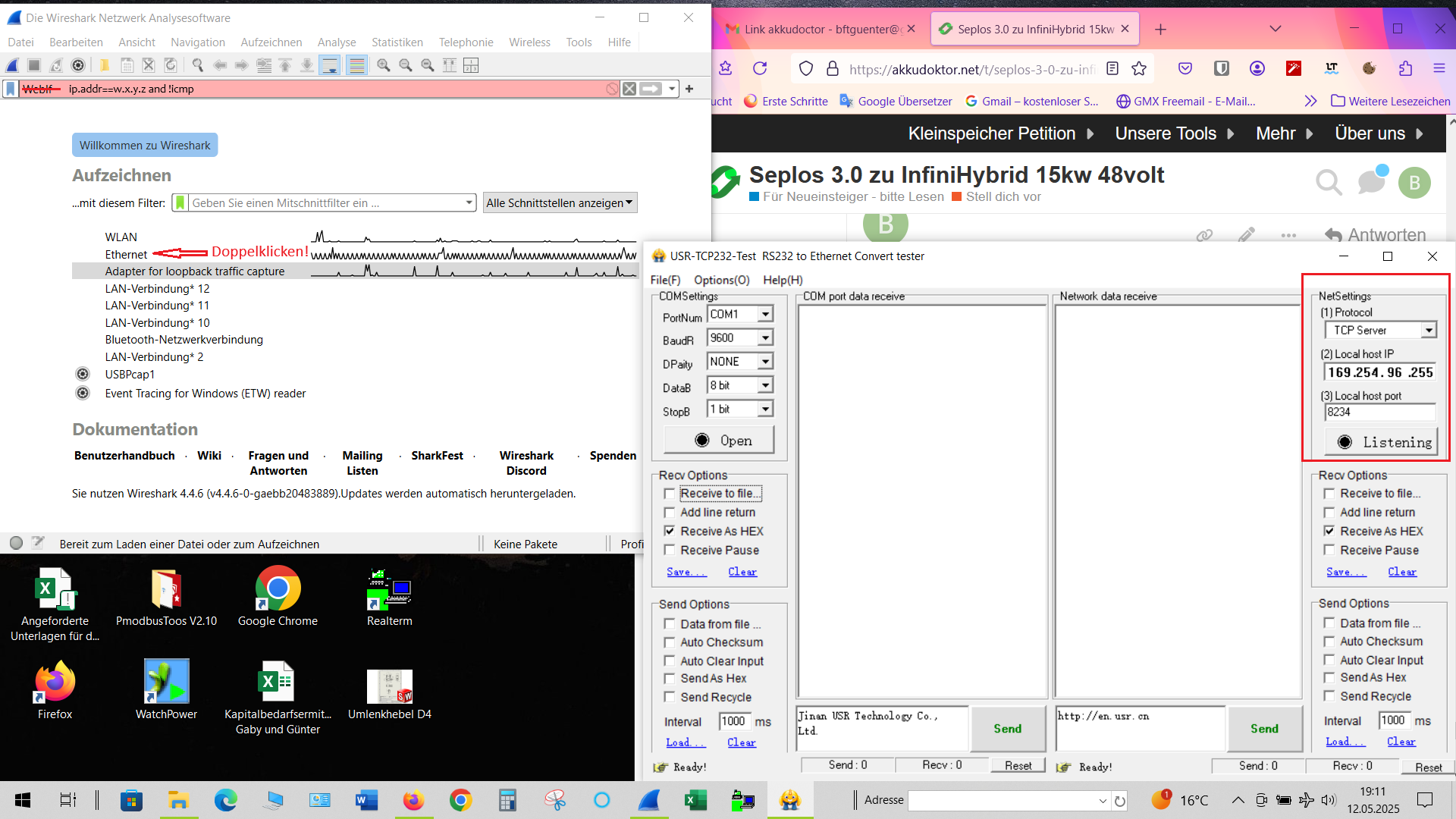The width and height of the screenshot is (1456, 819).
Task: Open Wireshark capture options gear icon
Action: tap(77, 66)
